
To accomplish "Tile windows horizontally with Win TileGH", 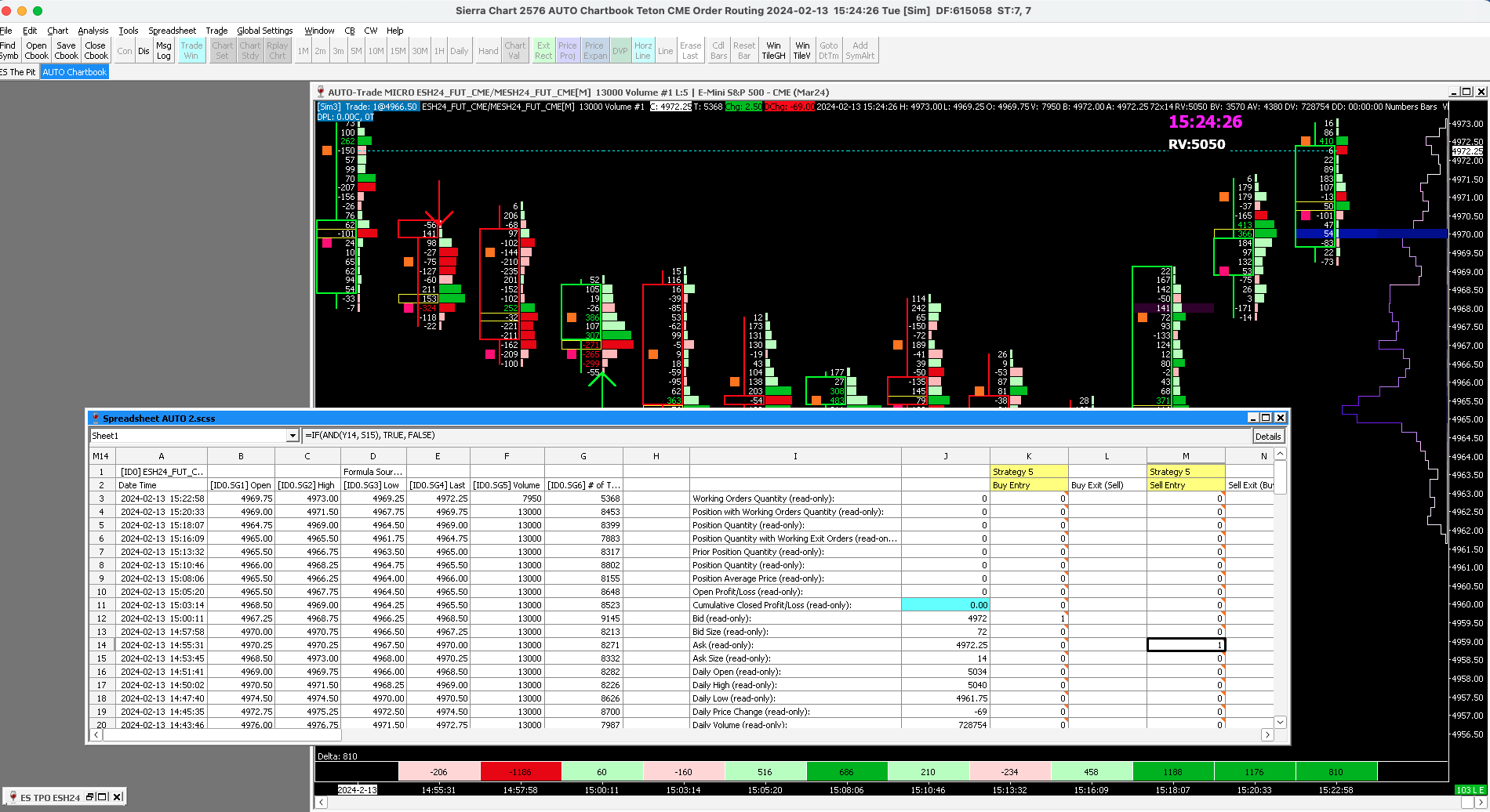I will tap(773, 51).
